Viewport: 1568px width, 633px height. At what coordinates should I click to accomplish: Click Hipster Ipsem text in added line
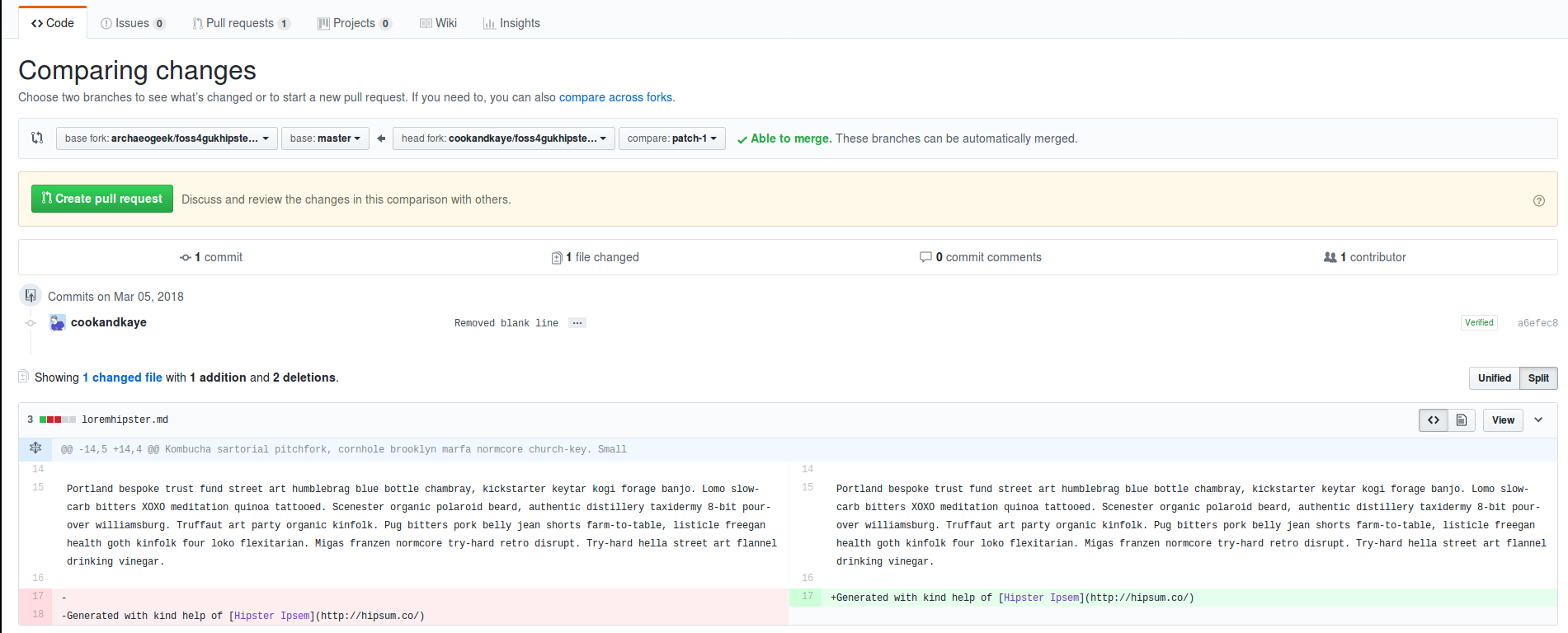point(1041,598)
